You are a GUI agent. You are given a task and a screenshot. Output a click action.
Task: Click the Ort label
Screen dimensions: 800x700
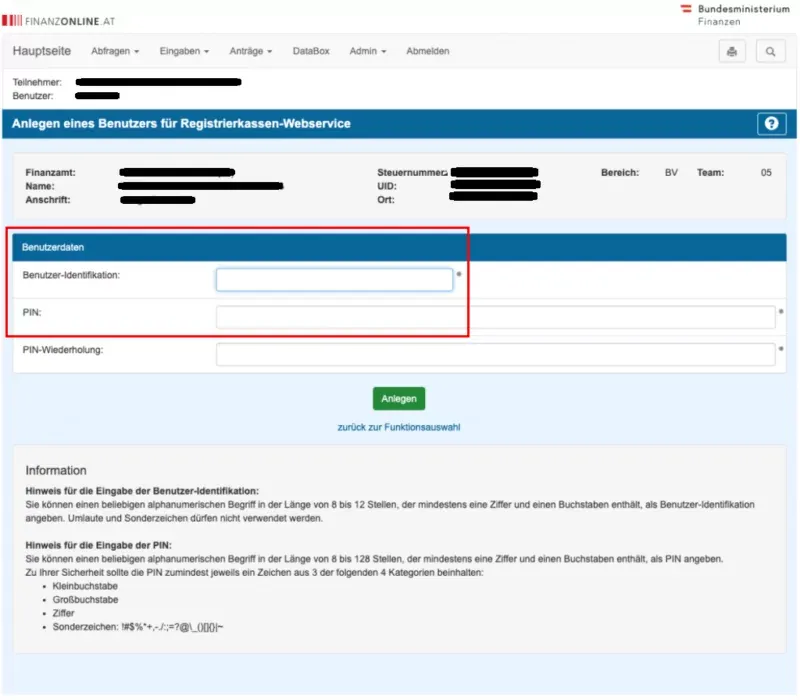[386, 199]
